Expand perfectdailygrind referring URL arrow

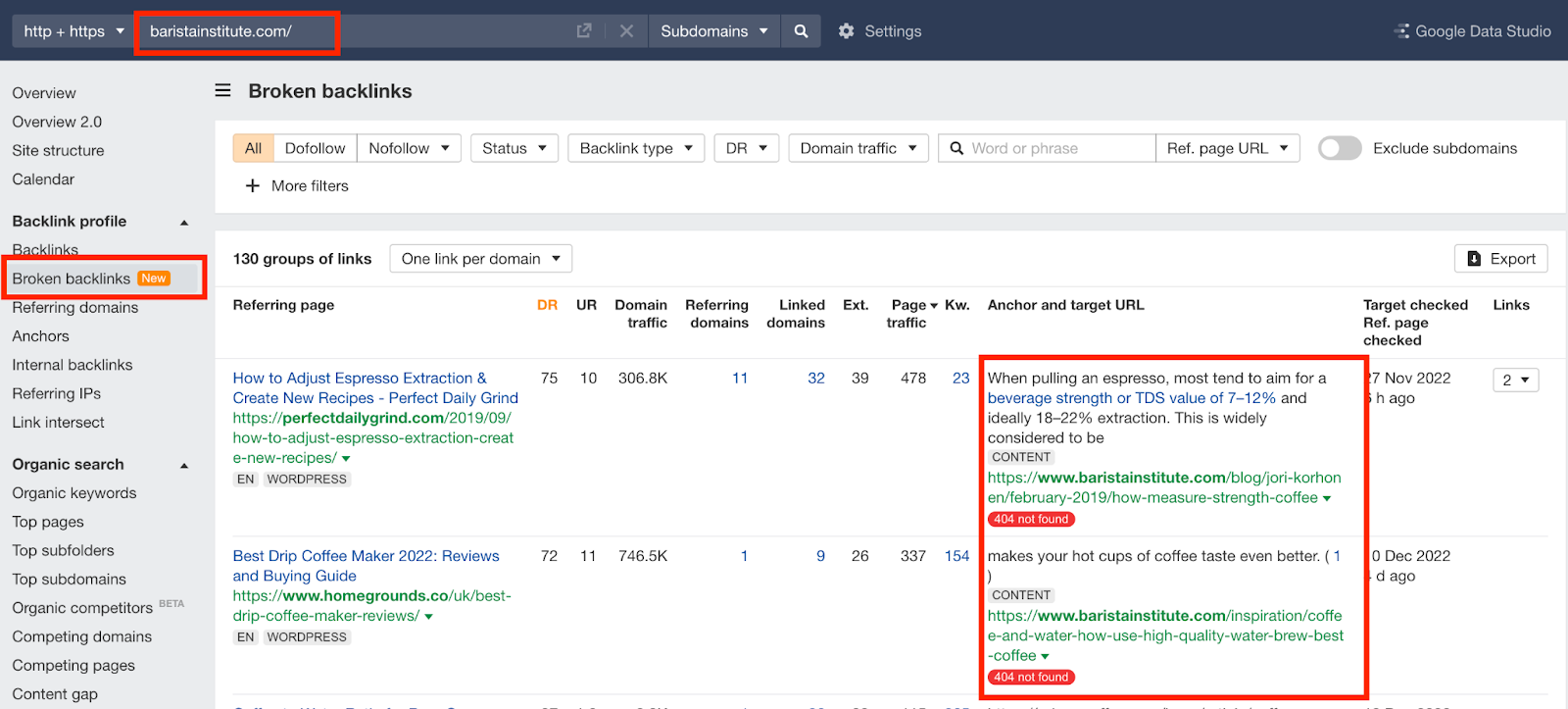click(x=346, y=459)
